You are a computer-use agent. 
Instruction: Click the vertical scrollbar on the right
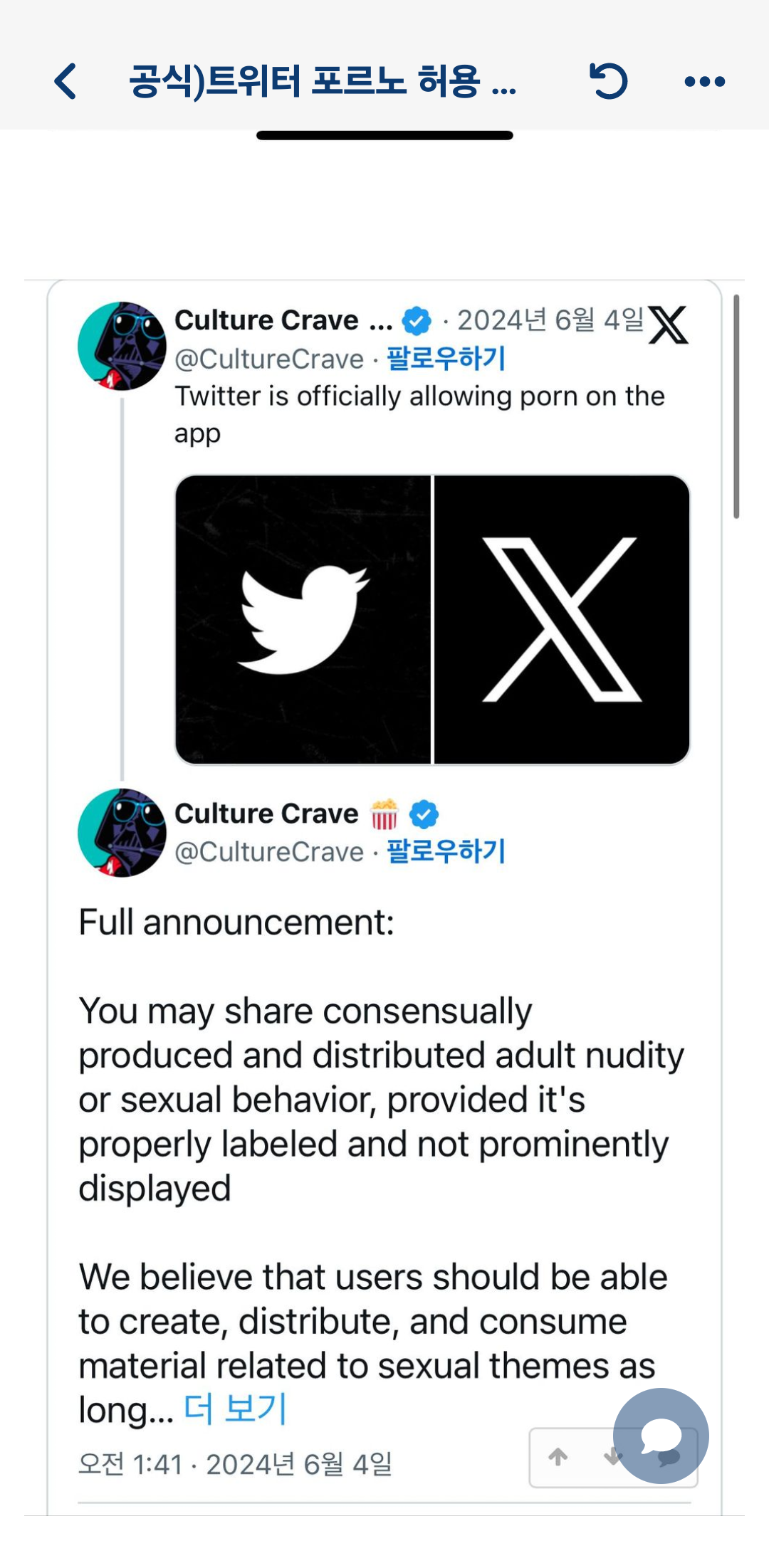click(x=736, y=406)
